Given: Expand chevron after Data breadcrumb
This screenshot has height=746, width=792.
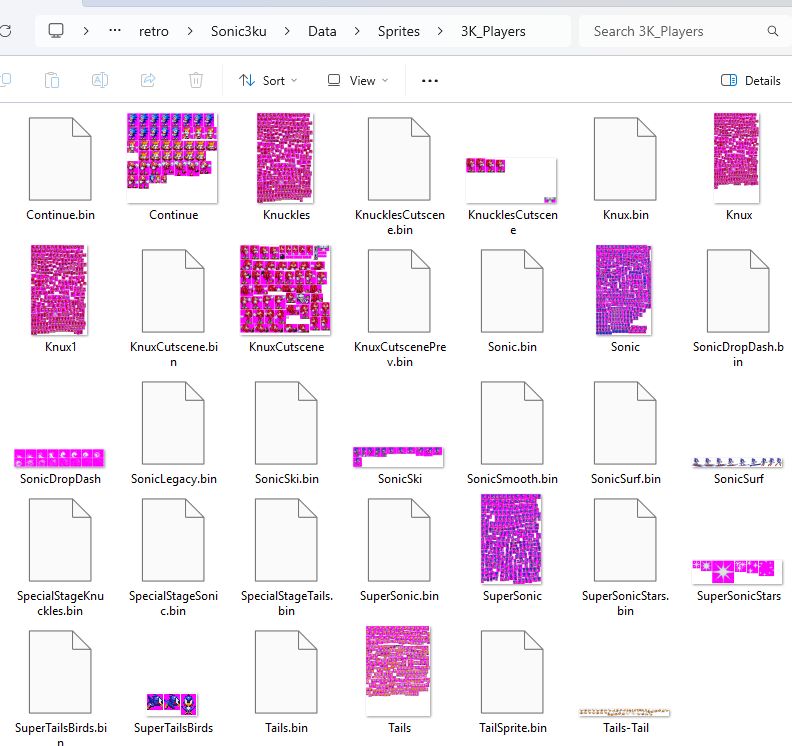Looking at the screenshot, I should 357,31.
